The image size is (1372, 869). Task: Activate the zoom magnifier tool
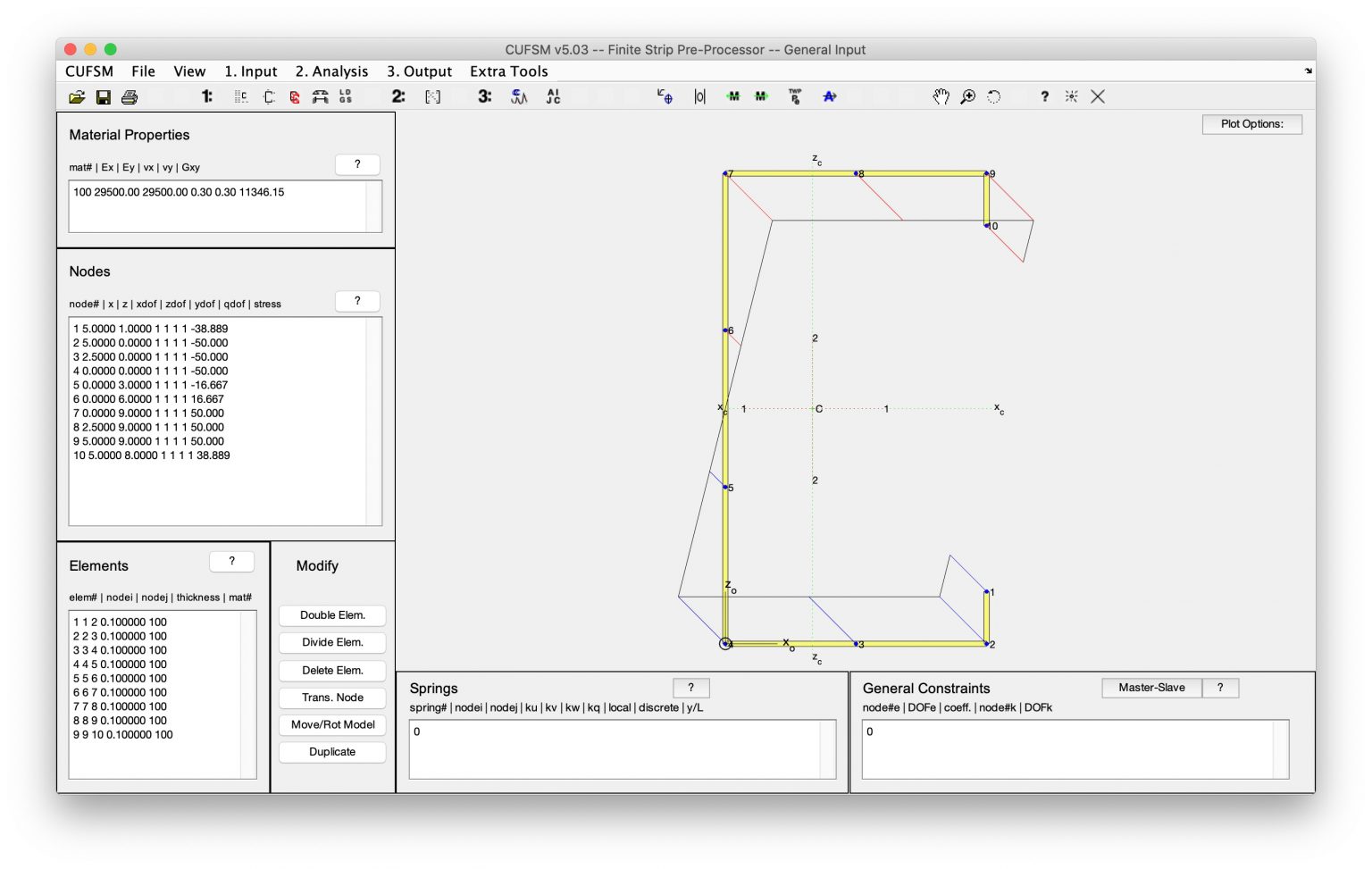[966, 96]
